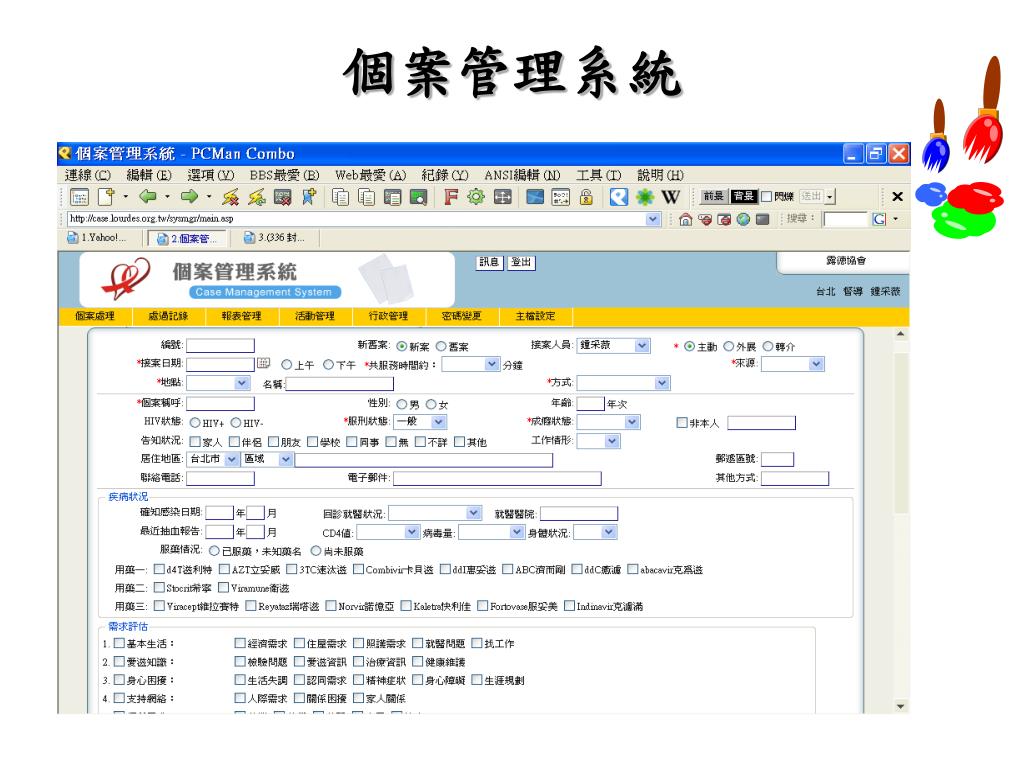Screen dimensions: 1024x768
Task: Check the 經濟需求 checkbox
Action: click(x=240, y=643)
